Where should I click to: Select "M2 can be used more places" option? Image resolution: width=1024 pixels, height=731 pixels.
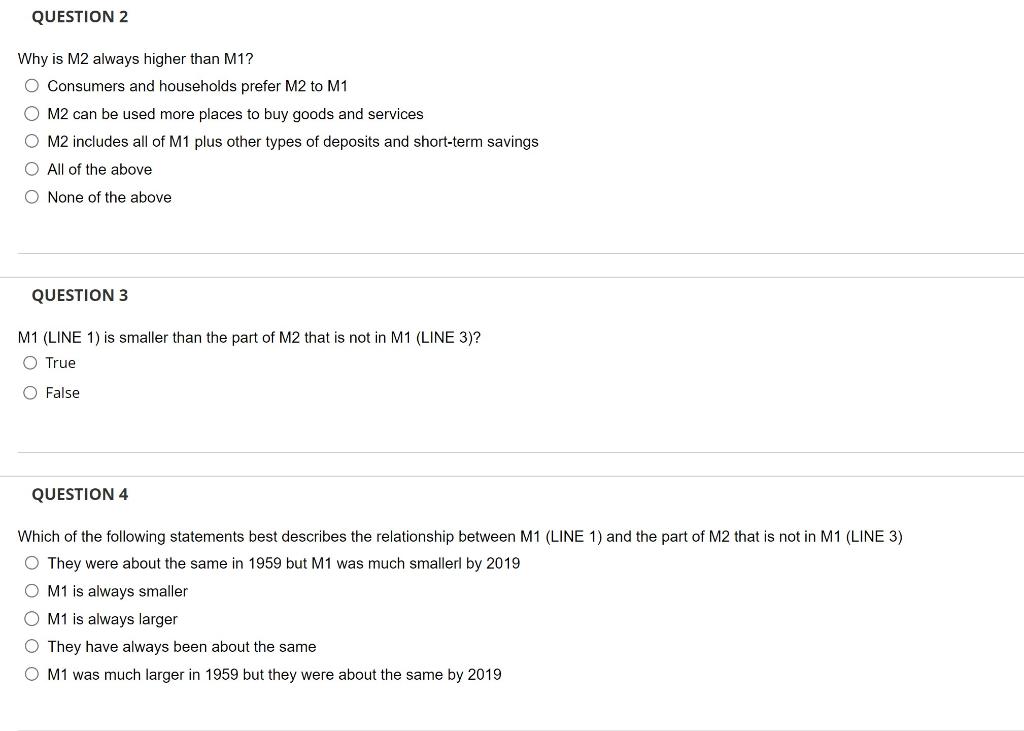click(31, 113)
